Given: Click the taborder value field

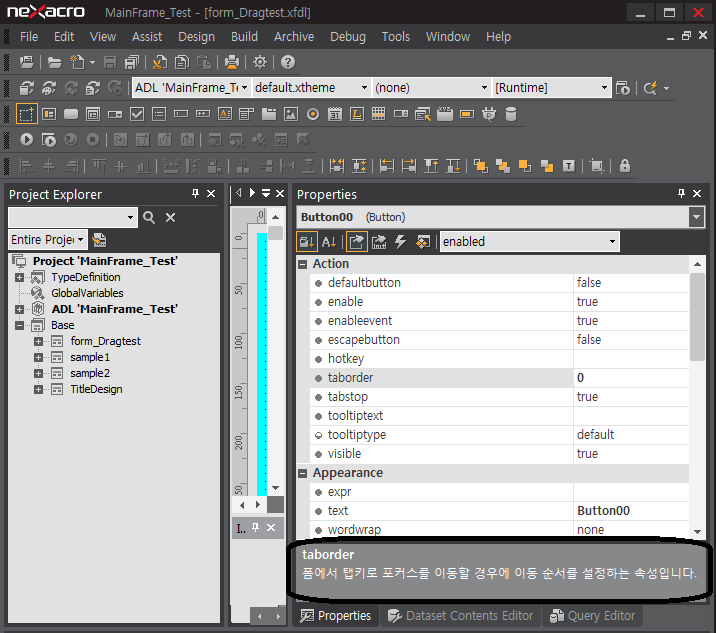Looking at the screenshot, I should pos(631,378).
